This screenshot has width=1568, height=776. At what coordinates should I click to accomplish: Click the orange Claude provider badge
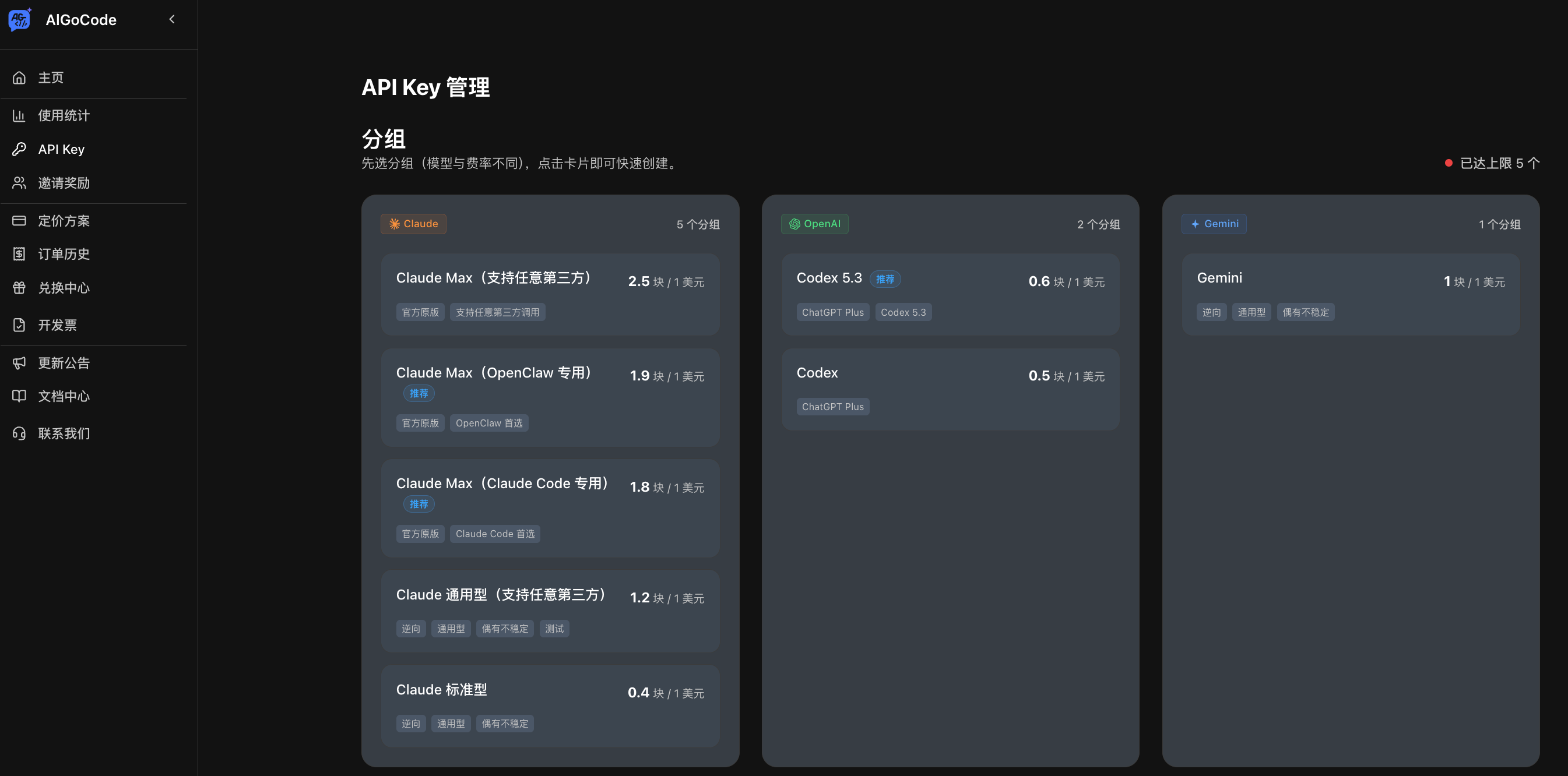[413, 224]
